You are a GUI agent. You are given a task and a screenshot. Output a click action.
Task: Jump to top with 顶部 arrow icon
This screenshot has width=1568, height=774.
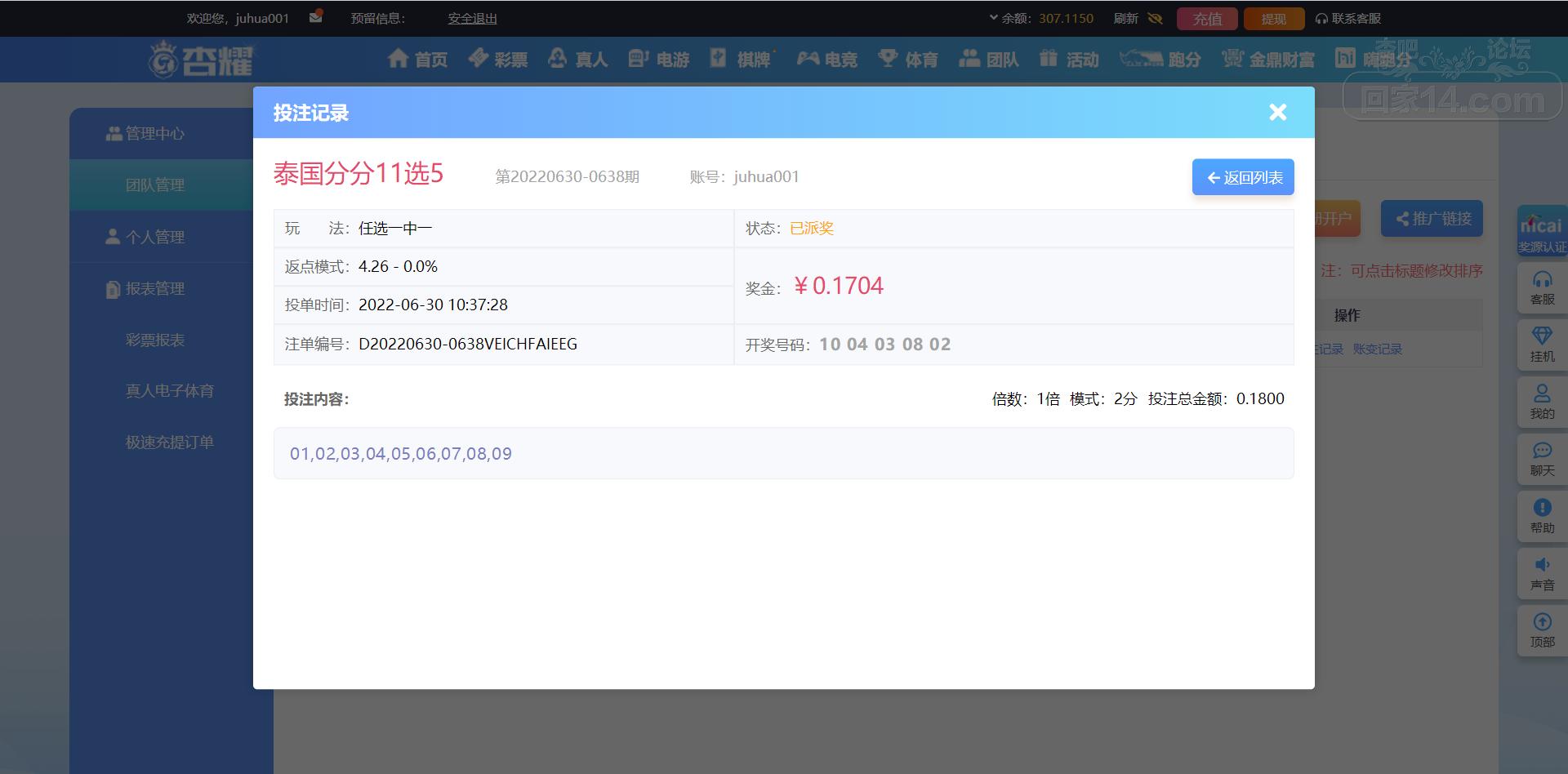pyautogui.click(x=1542, y=622)
